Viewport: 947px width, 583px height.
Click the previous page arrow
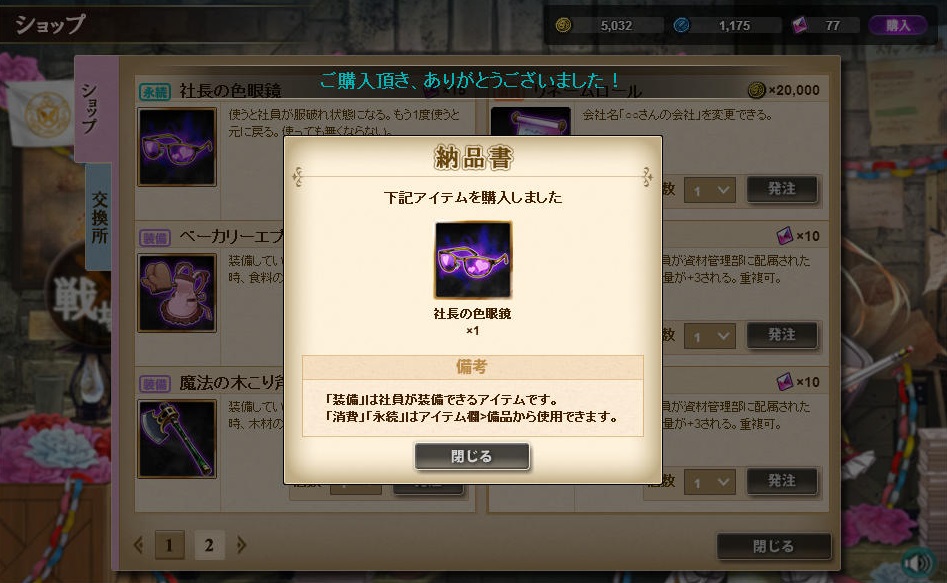138,545
